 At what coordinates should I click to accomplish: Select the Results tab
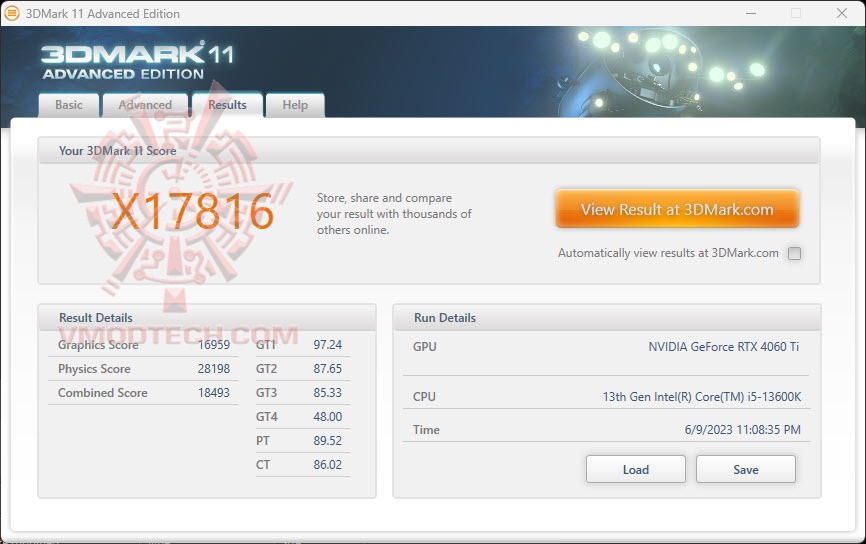click(x=227, y=104)
